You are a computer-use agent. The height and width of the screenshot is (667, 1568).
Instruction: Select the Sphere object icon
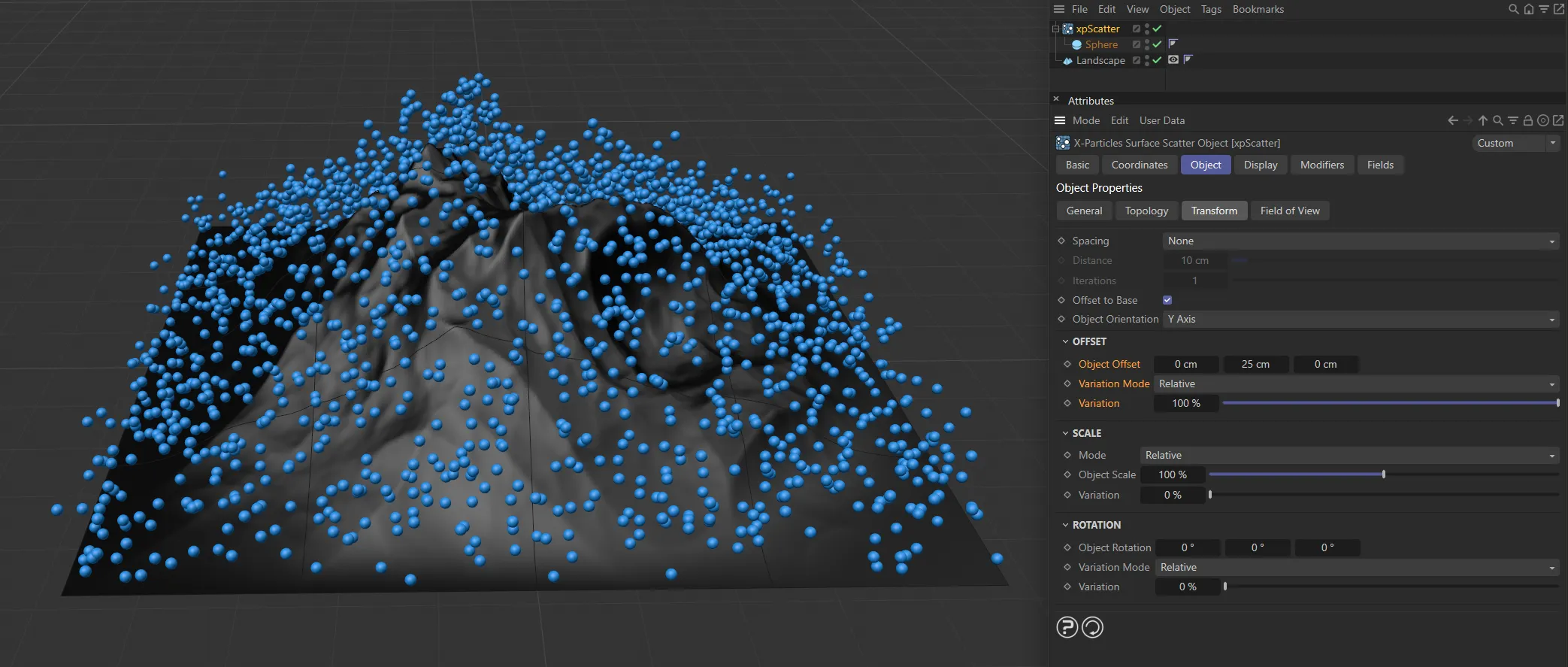click(x=1076, y=44)
